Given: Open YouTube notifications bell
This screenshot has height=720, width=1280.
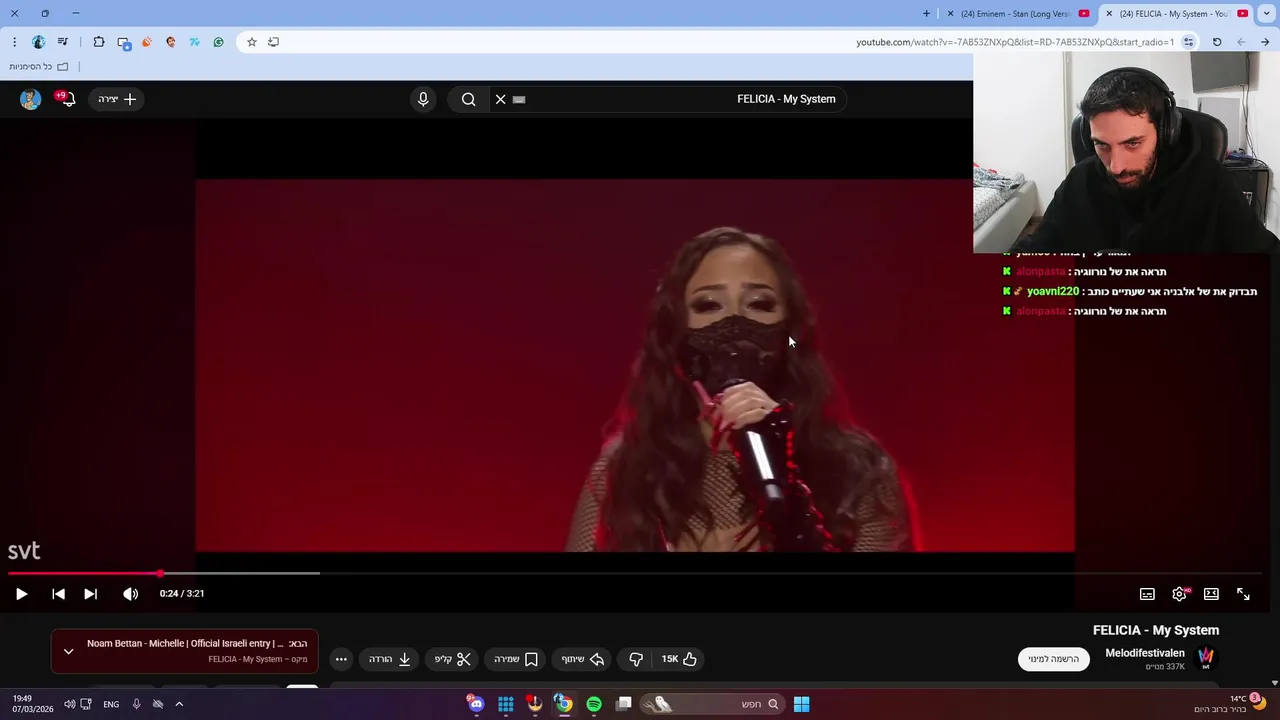Looking at the screenshot, I should click(x=67, y=99).
